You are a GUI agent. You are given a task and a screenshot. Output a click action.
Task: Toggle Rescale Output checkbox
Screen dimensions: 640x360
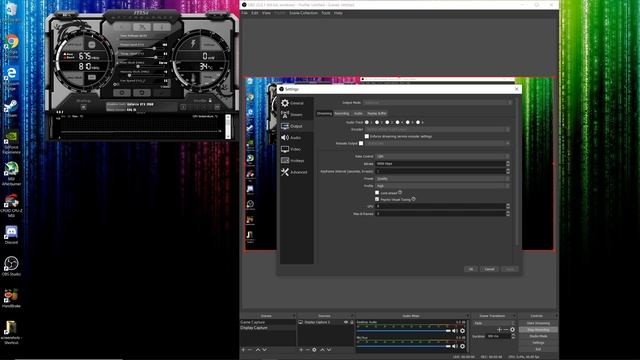361,143
